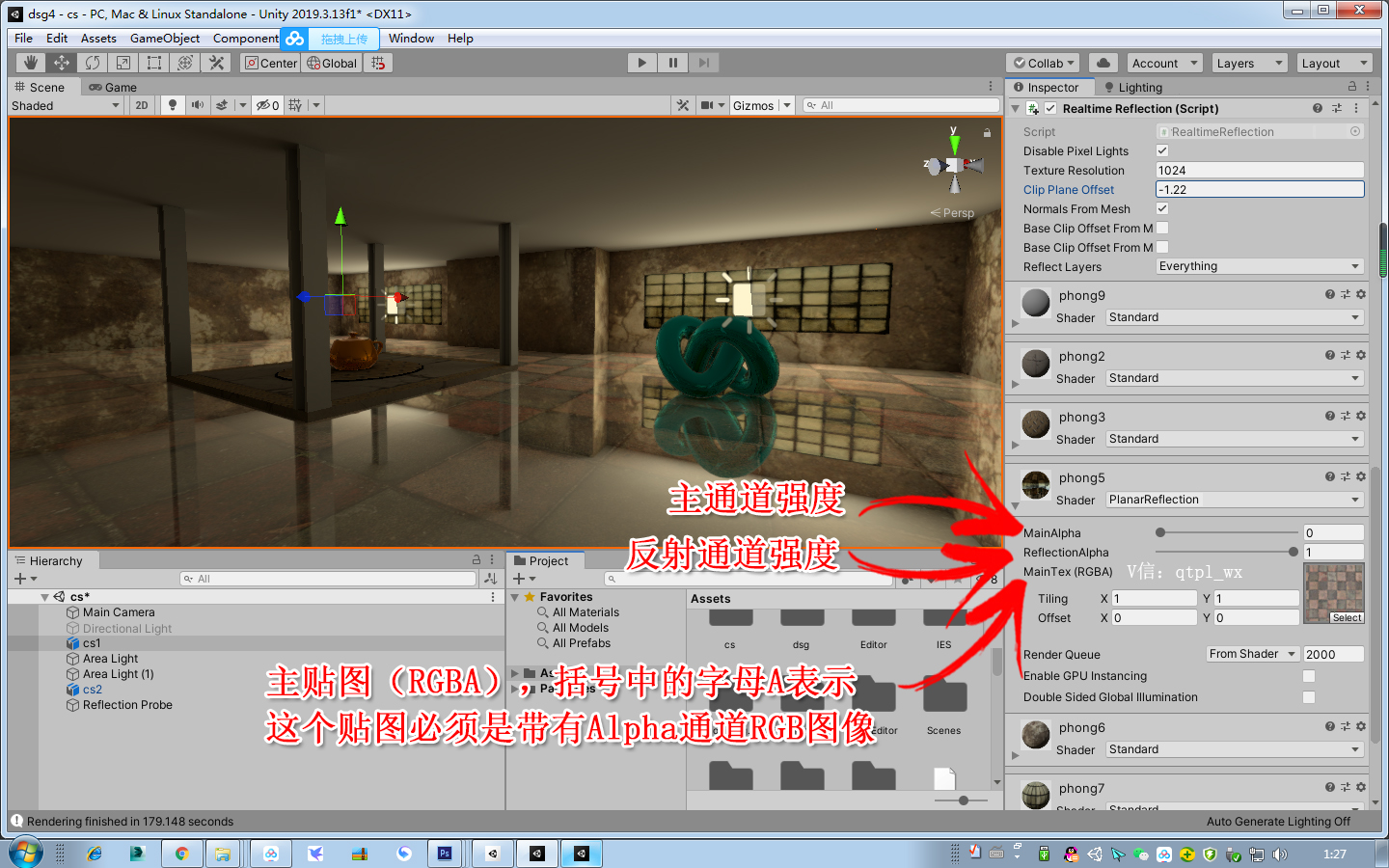Click the Texture Resolution input field
This screenshot has height=868, width=1389.
click(x=1259, y=170)
